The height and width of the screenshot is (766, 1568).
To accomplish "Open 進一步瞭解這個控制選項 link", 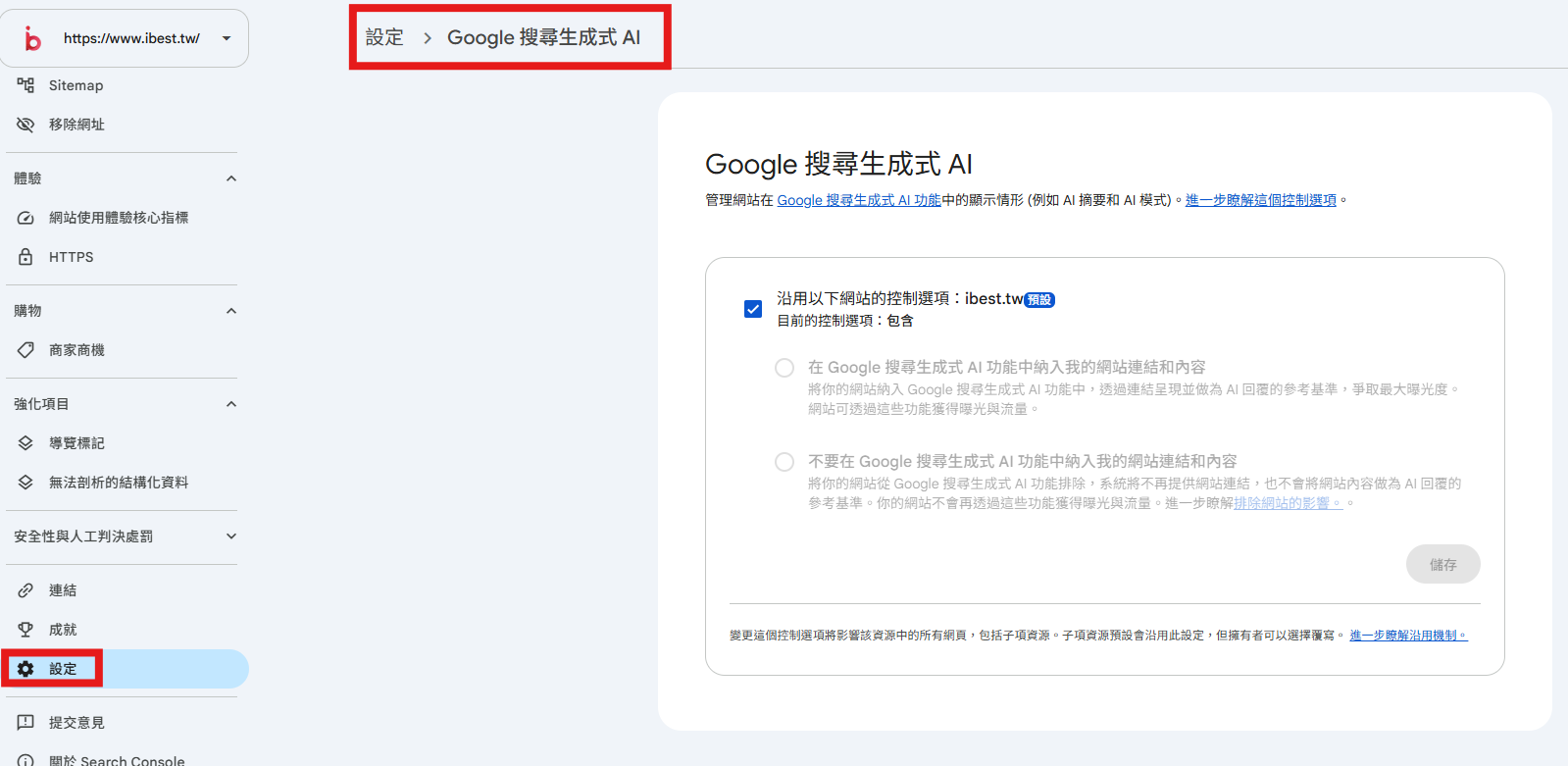I will 1261,200.
